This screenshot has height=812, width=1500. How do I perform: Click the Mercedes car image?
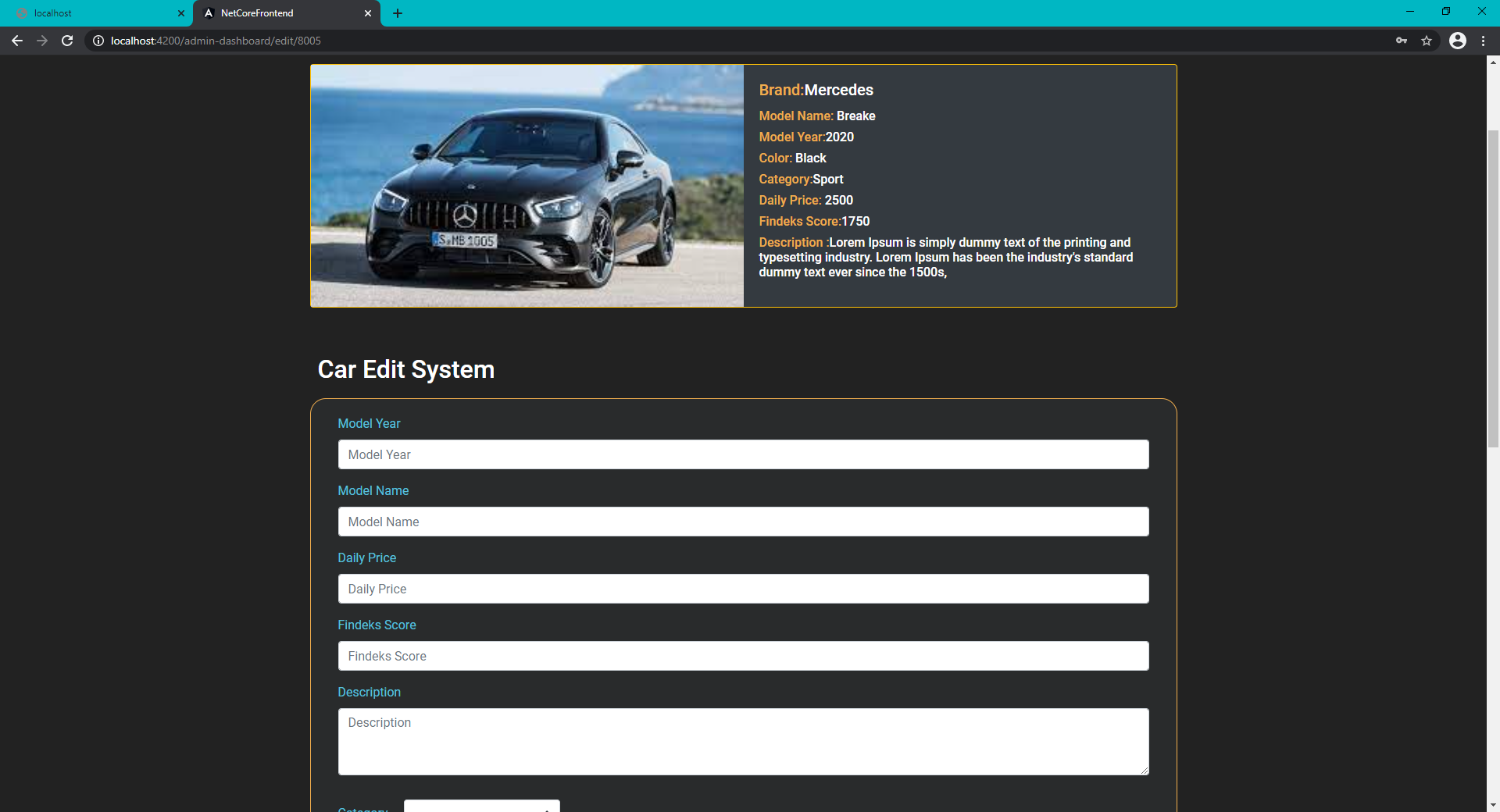pos(527,186)
